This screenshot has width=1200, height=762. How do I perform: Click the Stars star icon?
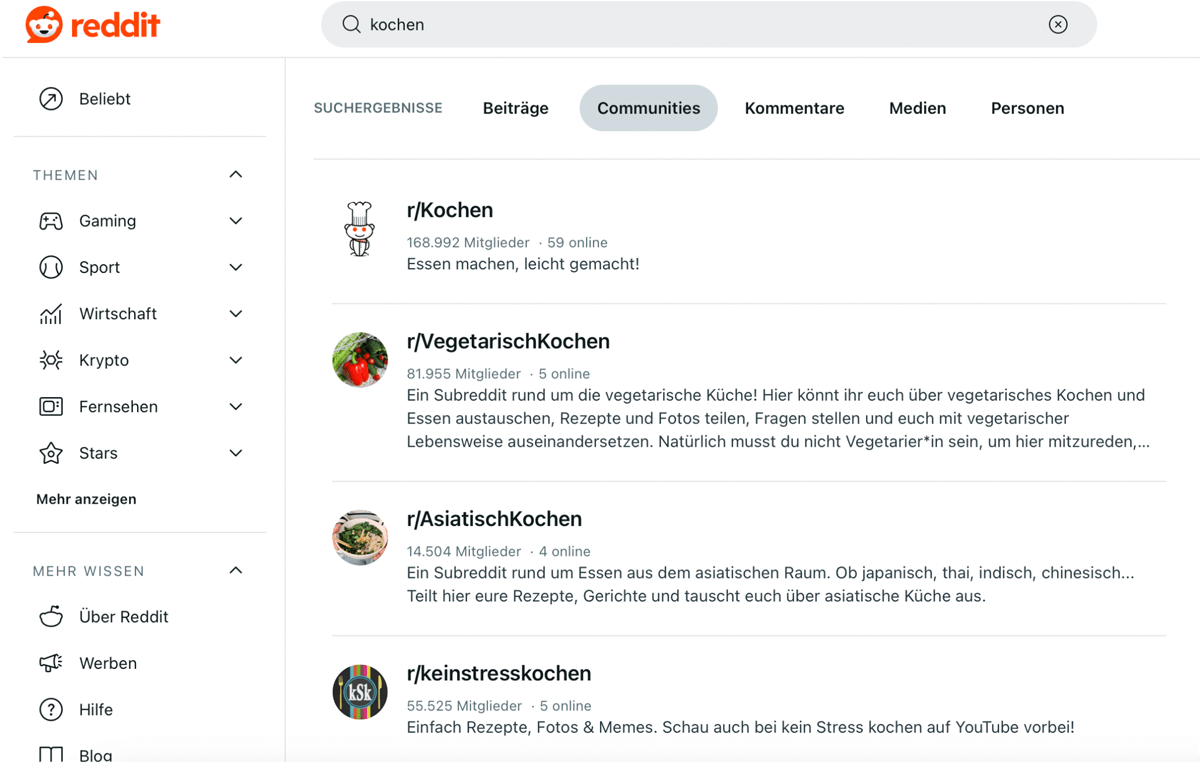(51, 453)
